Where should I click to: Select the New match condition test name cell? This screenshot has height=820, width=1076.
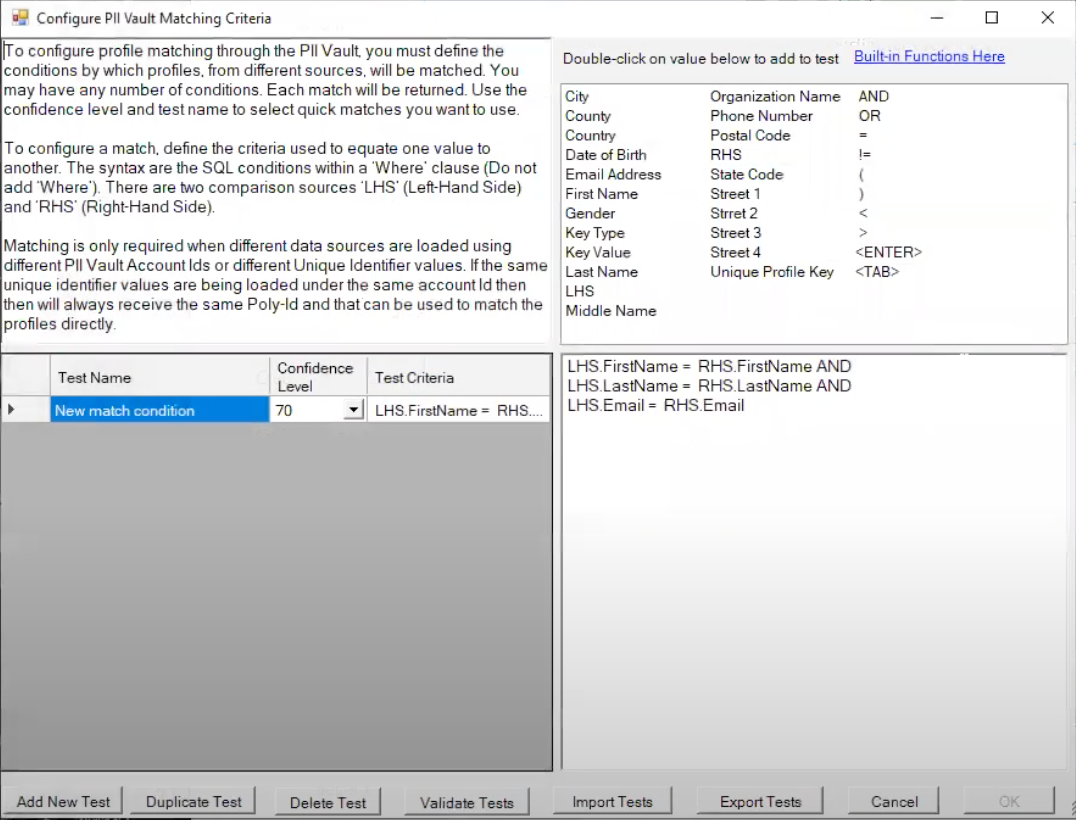[x=159, y=410]
